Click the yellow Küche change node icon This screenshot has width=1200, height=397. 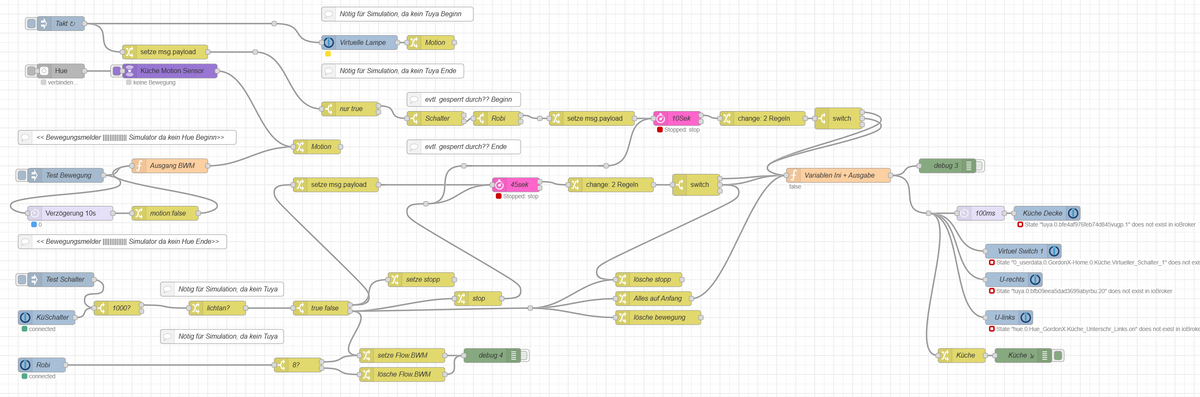click(945, 355)
